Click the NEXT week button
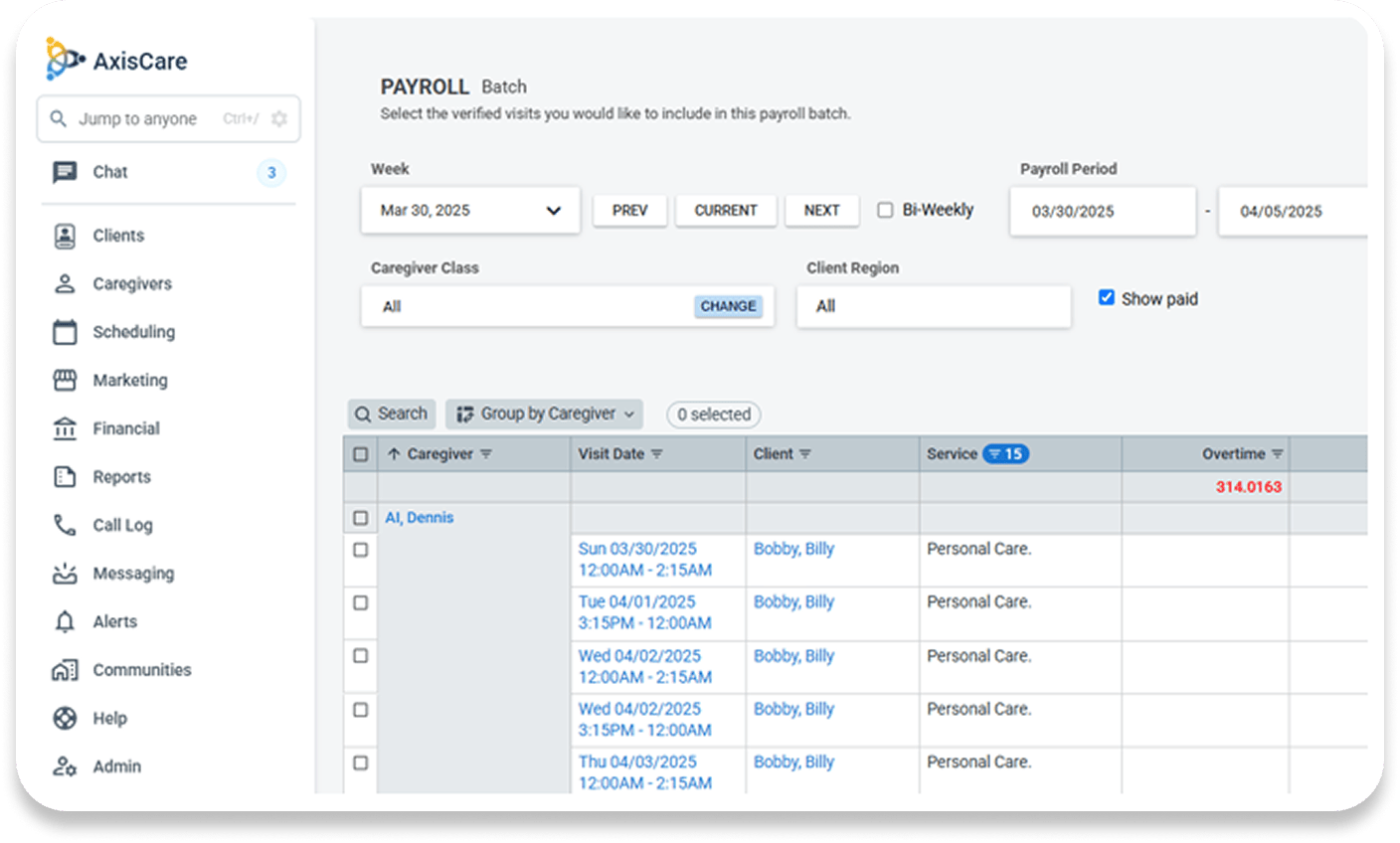Screen dimensions: 1400x843 tap(821, 211)
